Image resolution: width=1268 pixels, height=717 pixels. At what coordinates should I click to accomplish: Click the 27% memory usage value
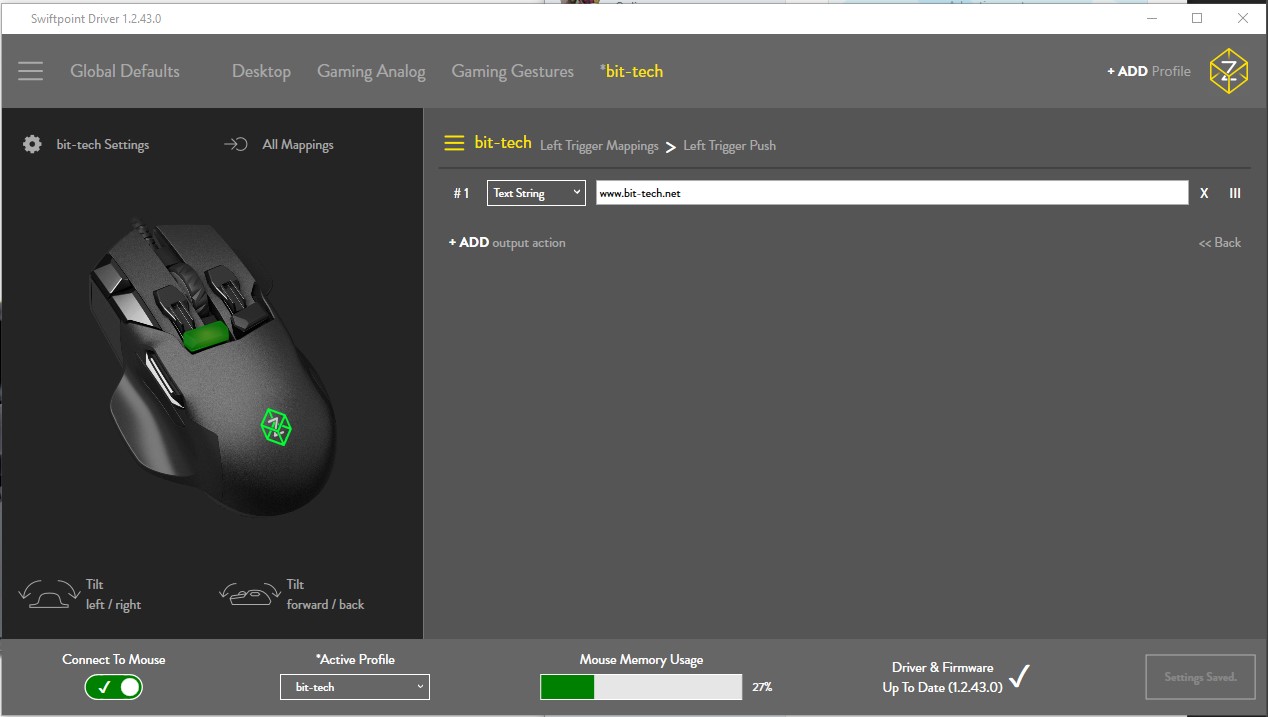(x=762, y=687)
